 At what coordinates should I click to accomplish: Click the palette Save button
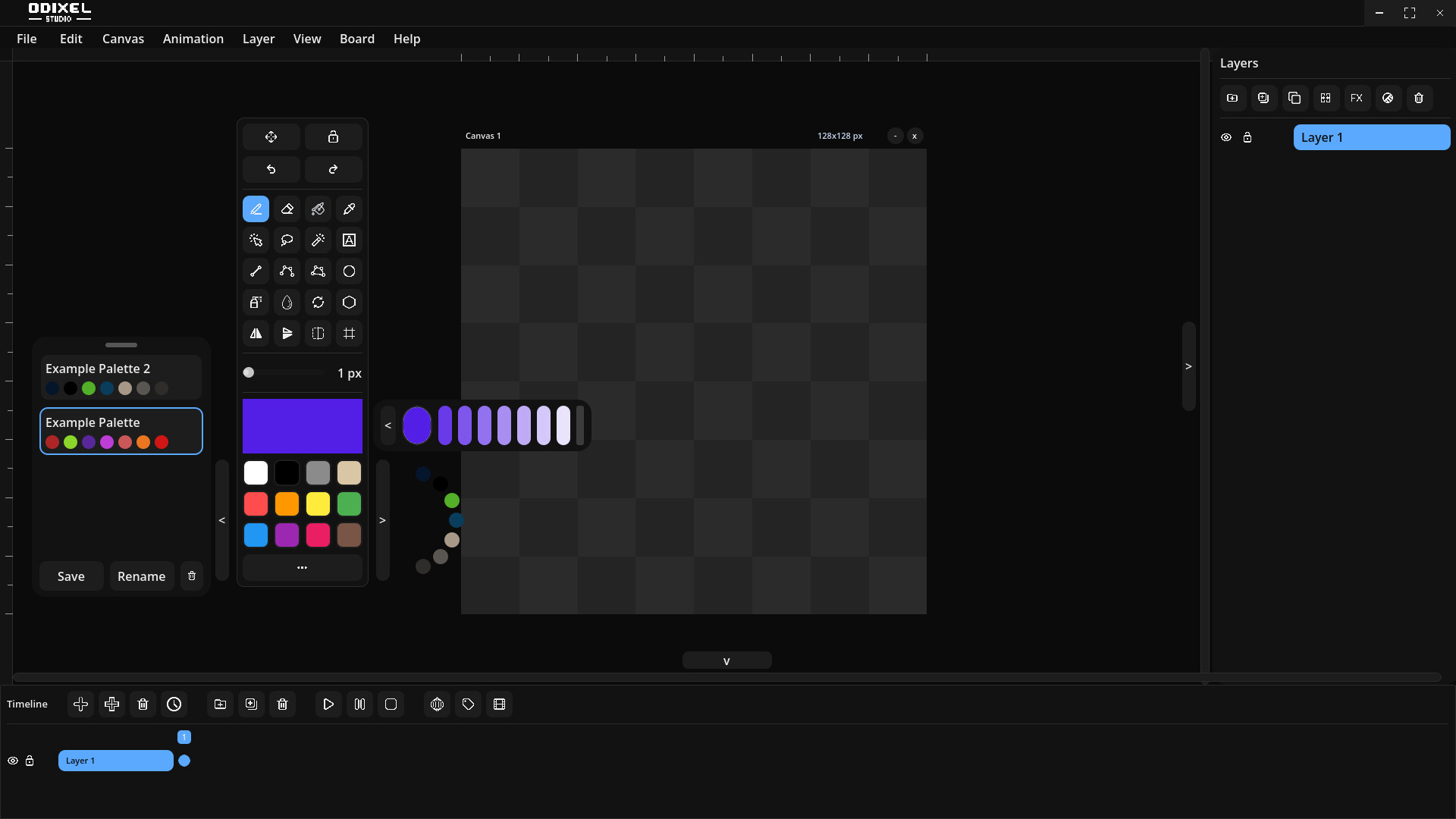click(x=71, y=576)
